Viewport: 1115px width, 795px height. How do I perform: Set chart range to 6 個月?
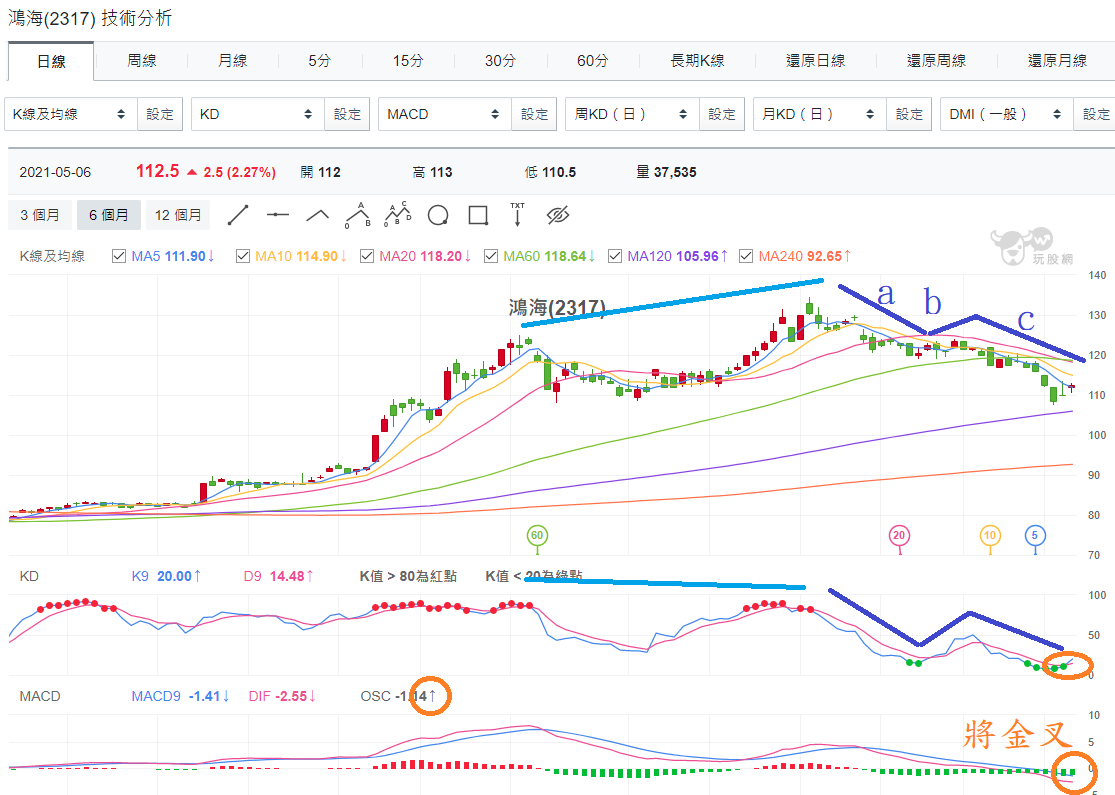pos(109,215)
